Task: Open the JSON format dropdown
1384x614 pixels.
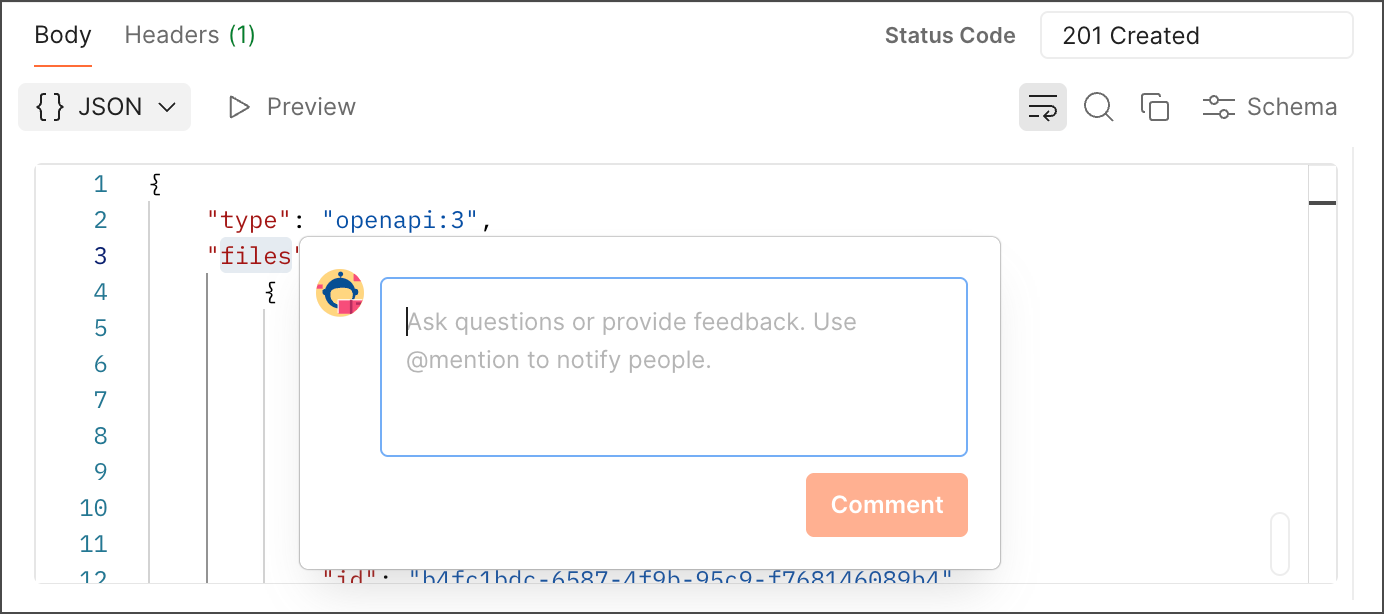Action: coord(105,107)
